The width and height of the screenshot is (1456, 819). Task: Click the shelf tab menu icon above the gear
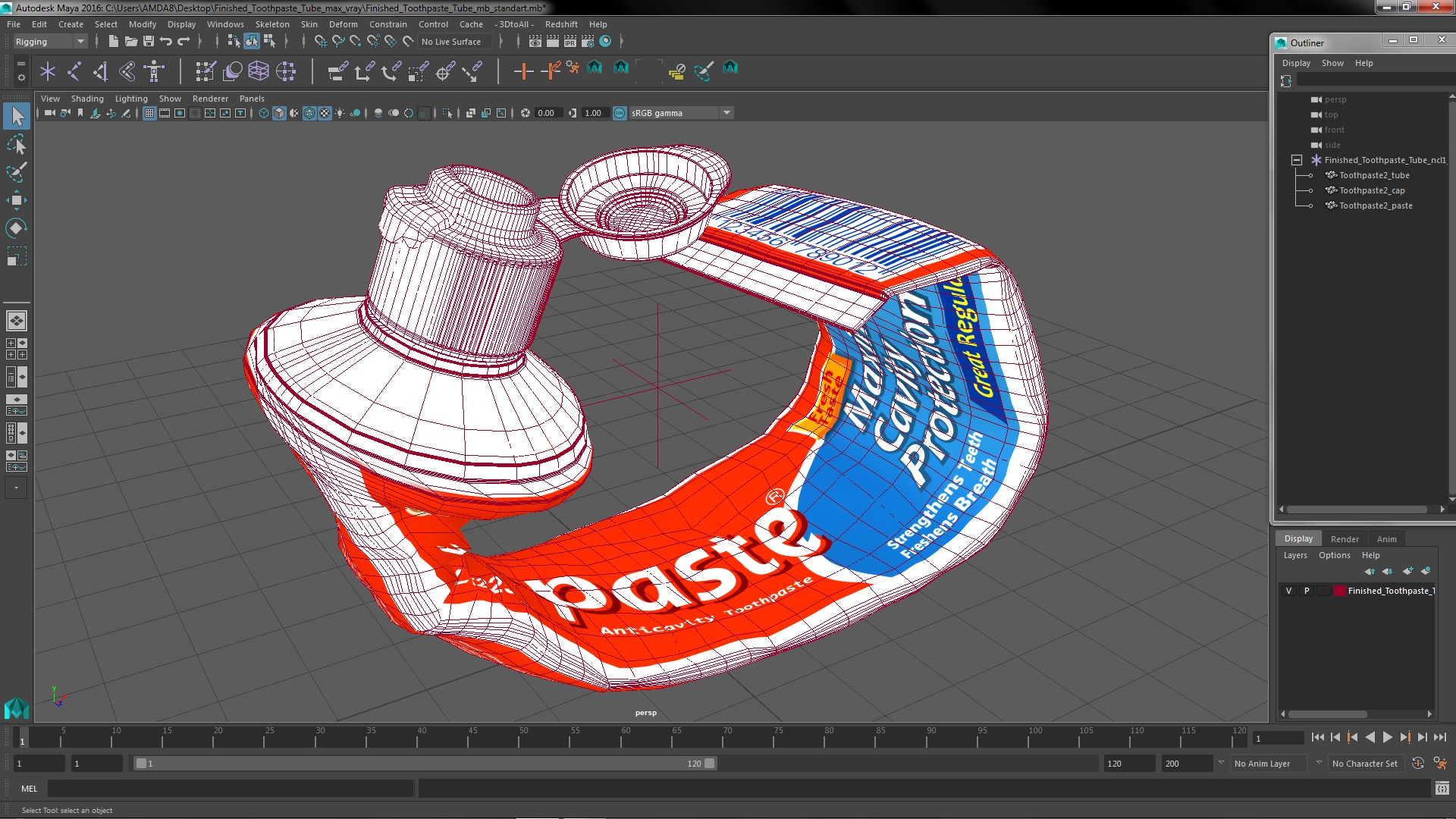20,64
